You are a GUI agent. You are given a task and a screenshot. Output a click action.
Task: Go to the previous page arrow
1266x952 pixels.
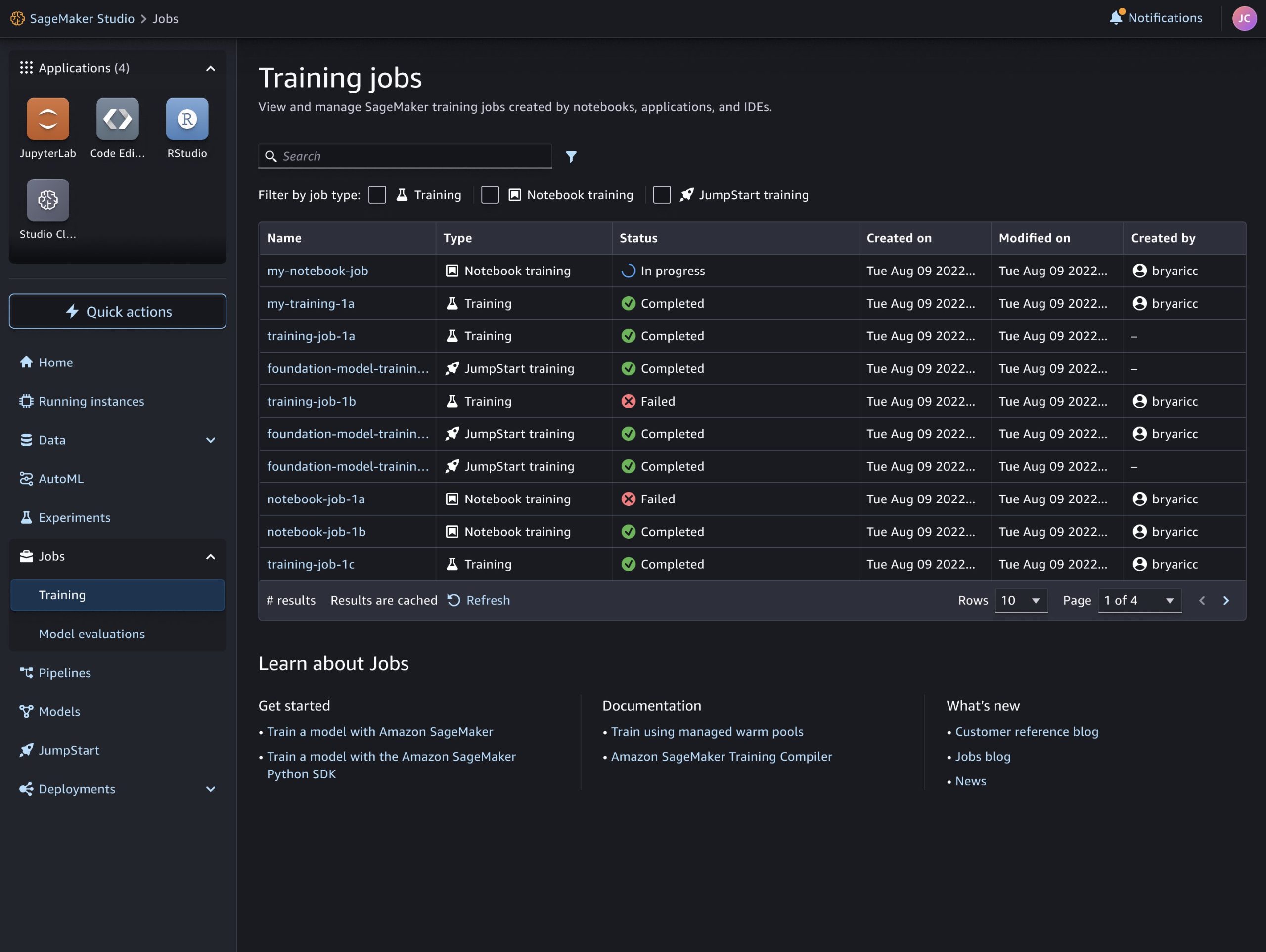pyautogui.click(x=1201, y=600)
